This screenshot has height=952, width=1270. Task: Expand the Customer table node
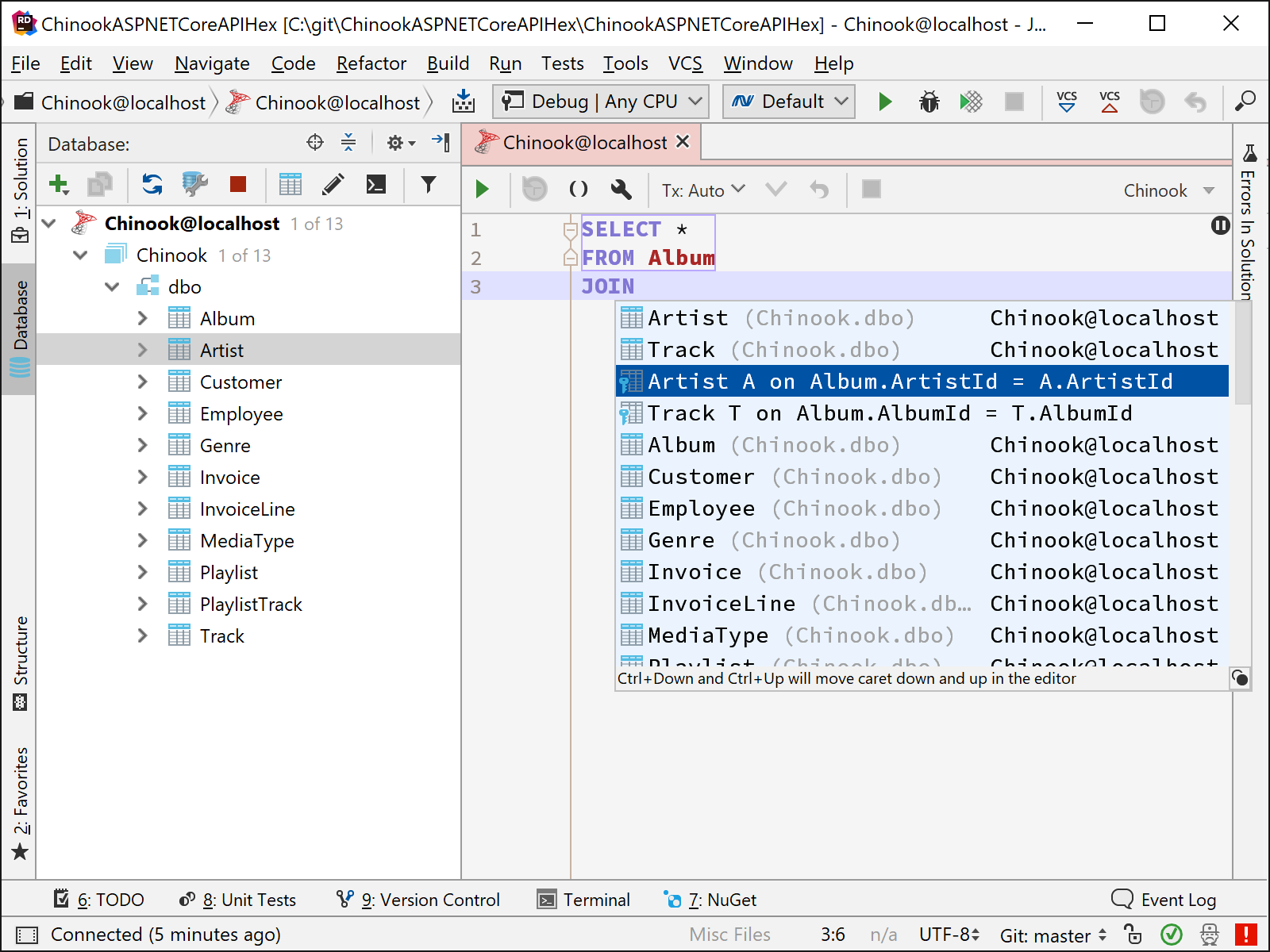[x=142, y=382]
